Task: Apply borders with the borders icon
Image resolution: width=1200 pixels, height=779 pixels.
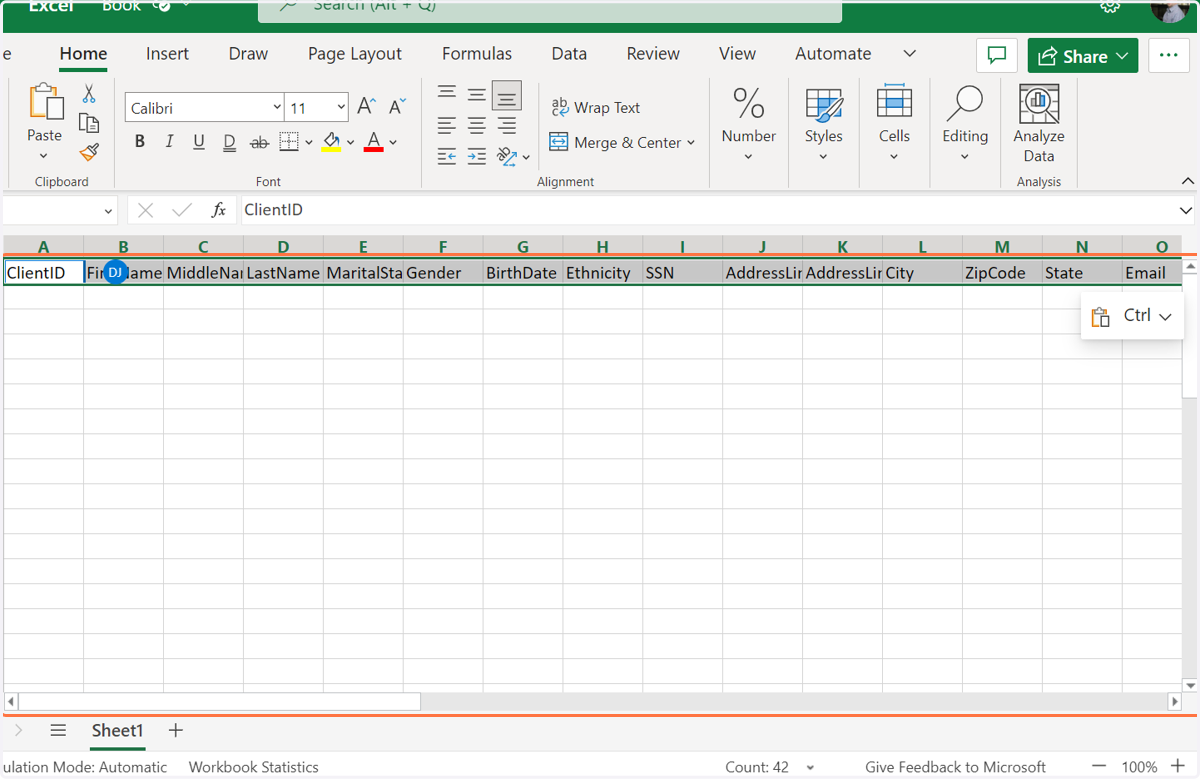Action: [x=289, y=142]
